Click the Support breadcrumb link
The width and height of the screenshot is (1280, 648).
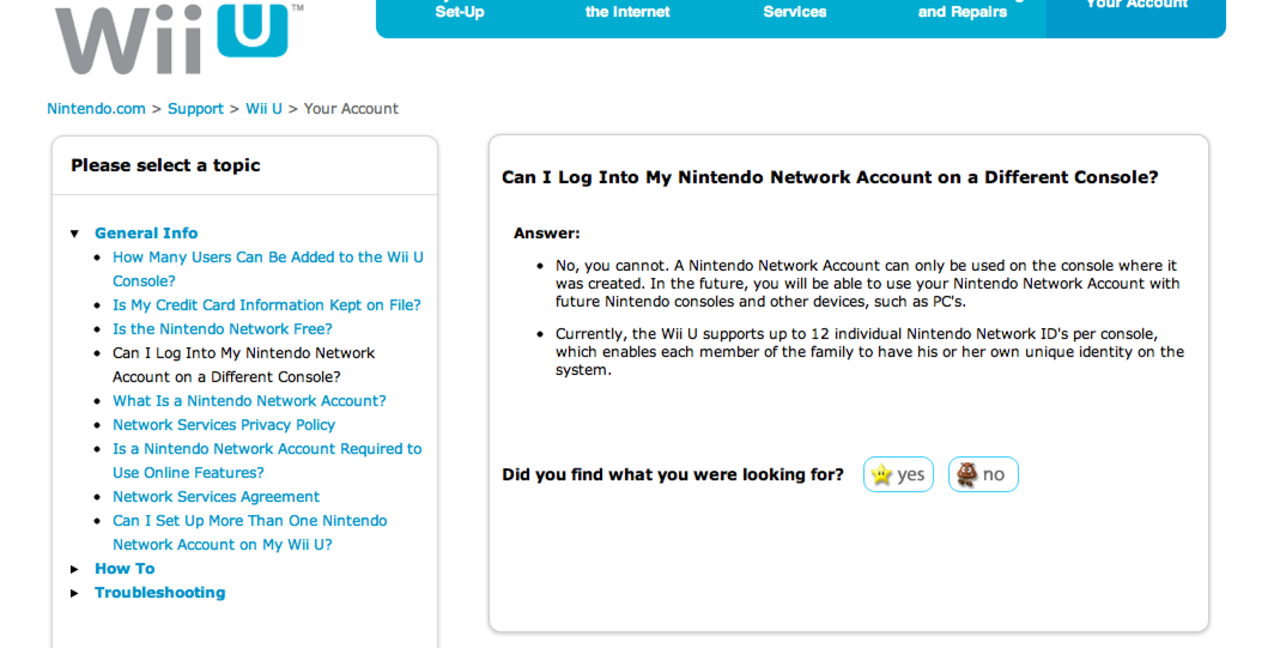point(195,109)
